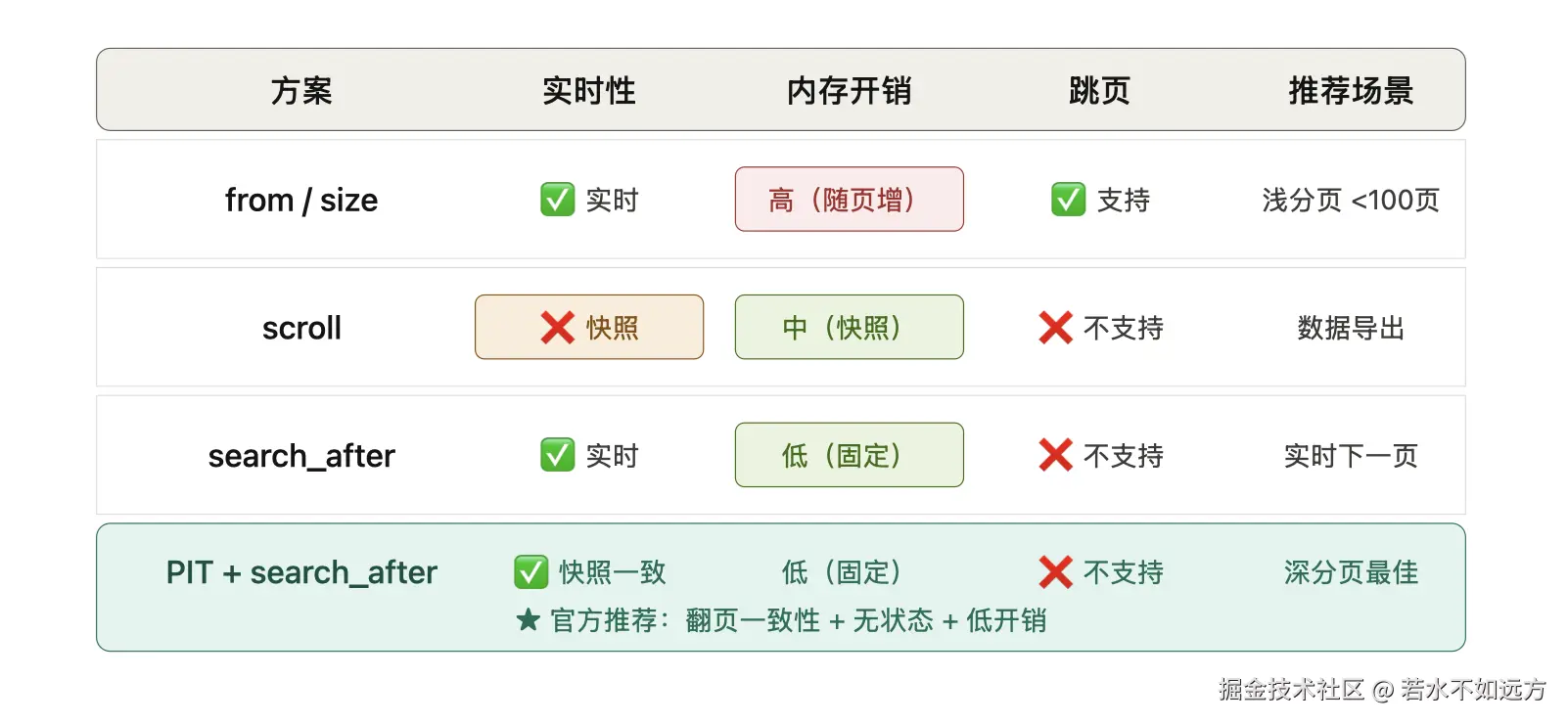Click the green checkmark beside 实时 in from / size row
The width and height of the screenshot is (1568, 724).
coord(558,200)
